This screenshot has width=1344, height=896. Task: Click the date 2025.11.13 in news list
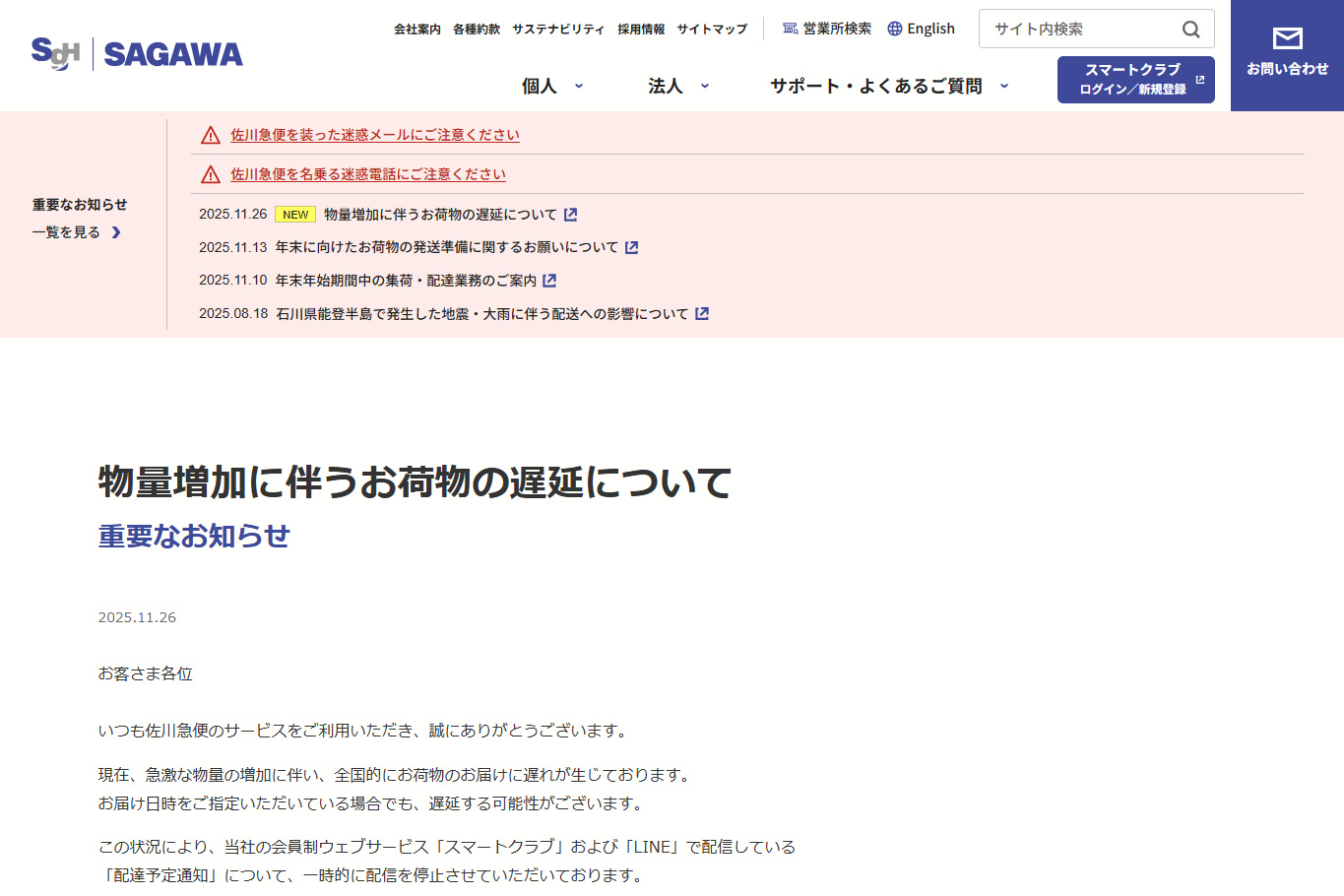(x=233, y=247)
